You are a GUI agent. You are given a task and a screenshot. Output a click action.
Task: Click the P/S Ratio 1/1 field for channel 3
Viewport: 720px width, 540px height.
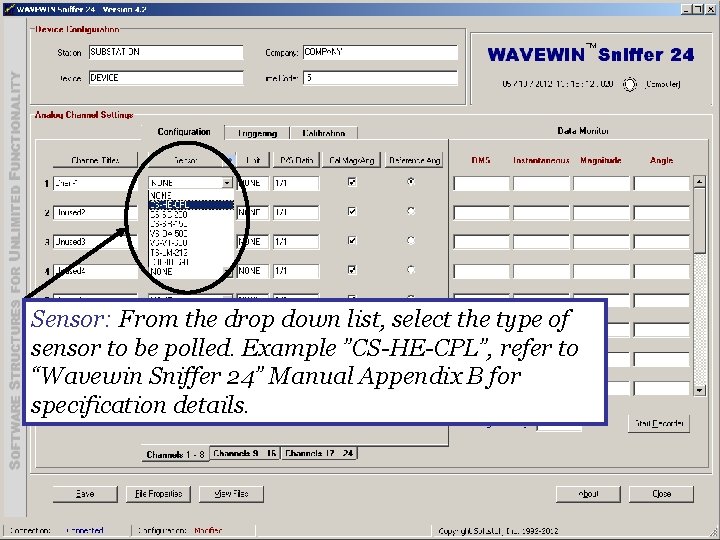point(296,242)
